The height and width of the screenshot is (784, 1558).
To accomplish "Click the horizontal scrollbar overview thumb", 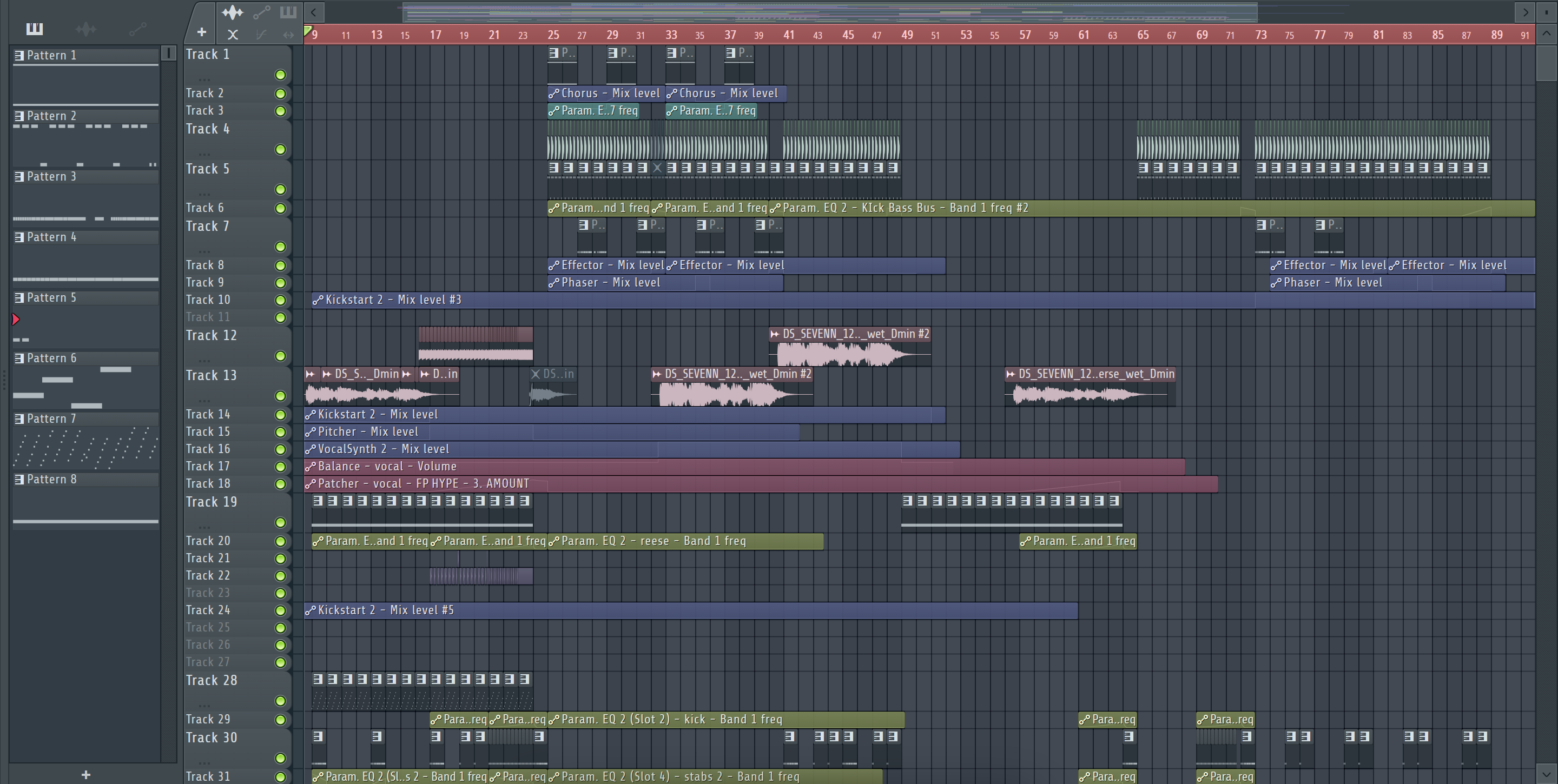I will pos(830,12).
